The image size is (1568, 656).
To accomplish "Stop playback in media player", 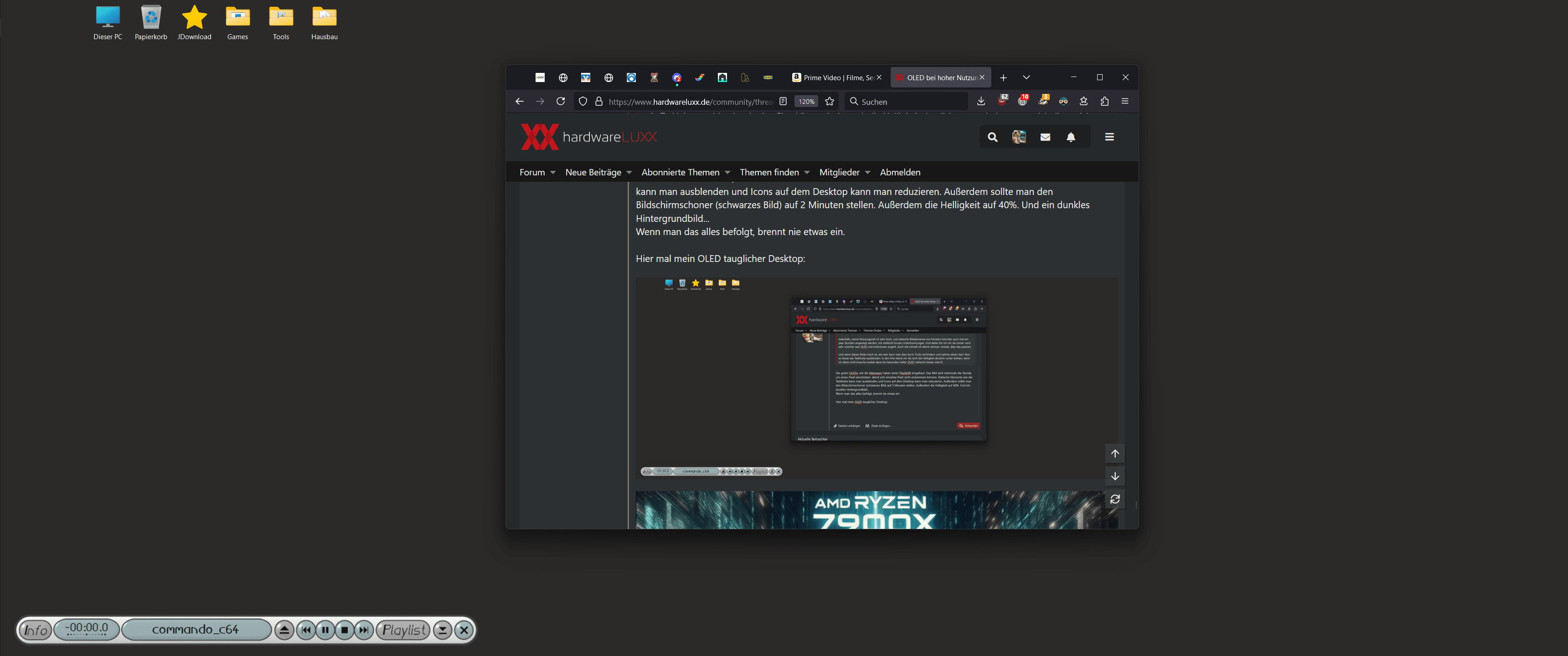I will [x=345, y=630].
